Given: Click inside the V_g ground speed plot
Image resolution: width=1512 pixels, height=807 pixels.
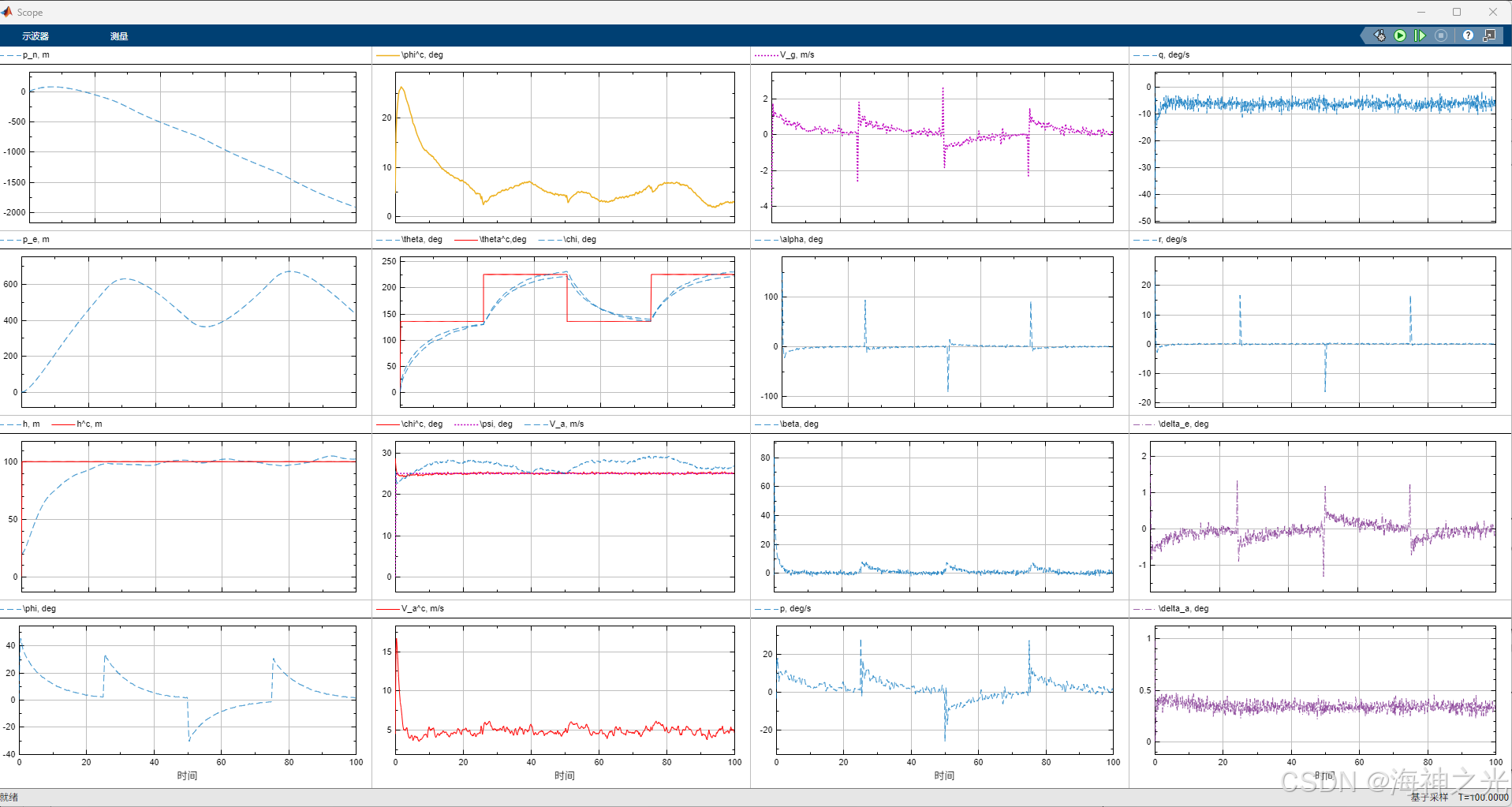Looking at the screenshot, I should click(x=943, y=148).
